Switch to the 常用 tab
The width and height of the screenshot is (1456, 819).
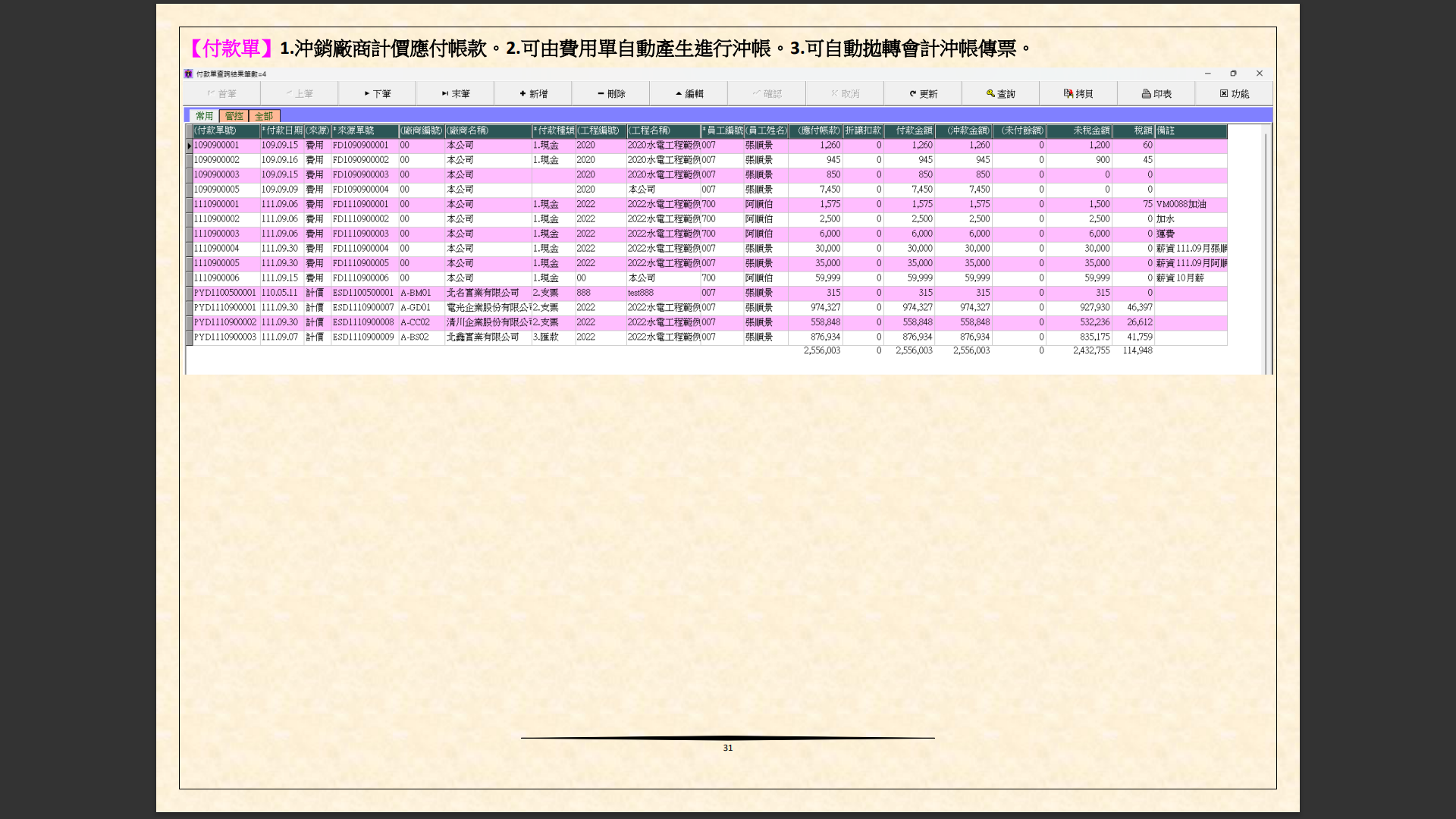[204, 116]
